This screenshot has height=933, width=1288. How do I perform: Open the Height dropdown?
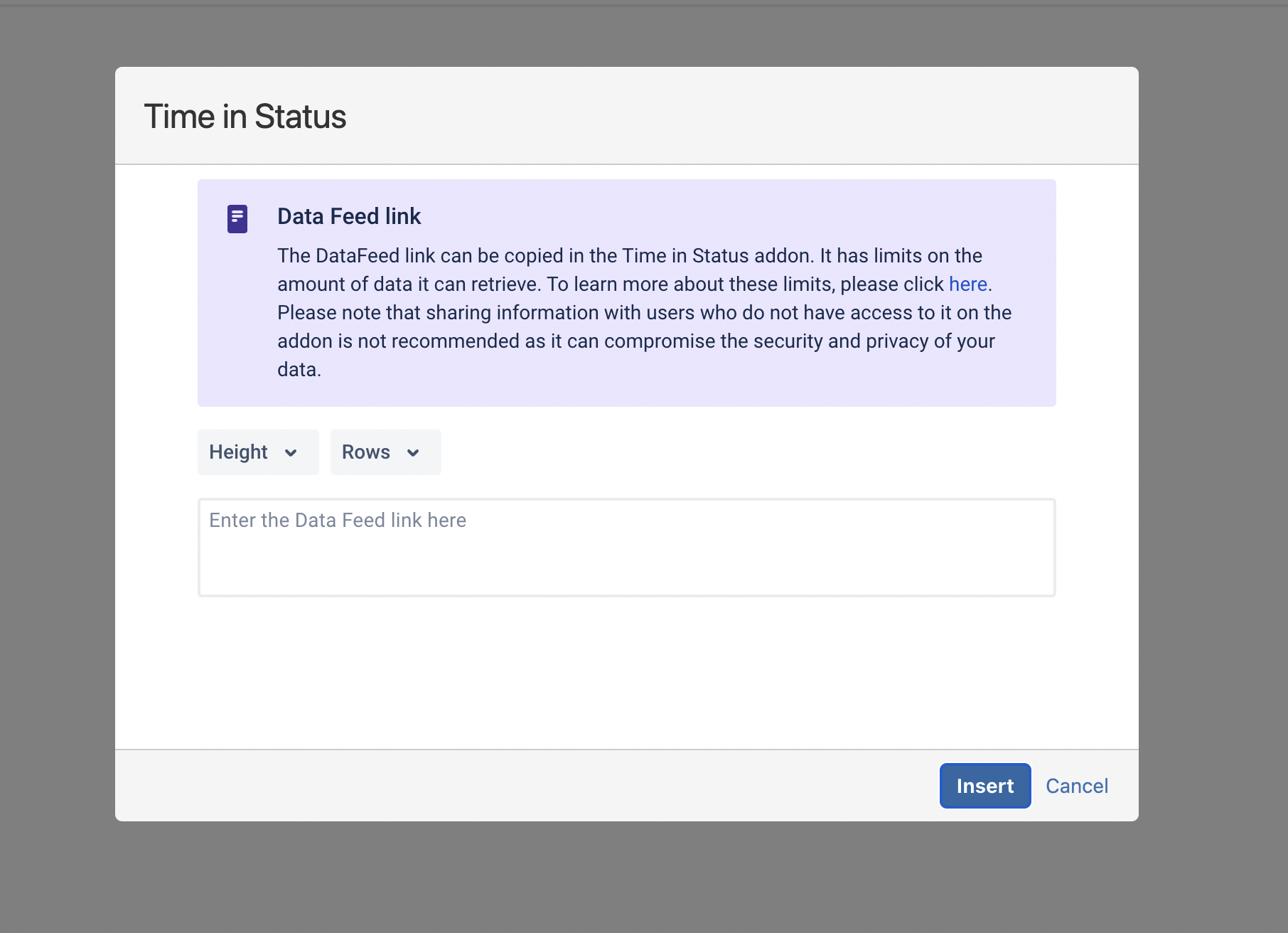coord(257,452)
